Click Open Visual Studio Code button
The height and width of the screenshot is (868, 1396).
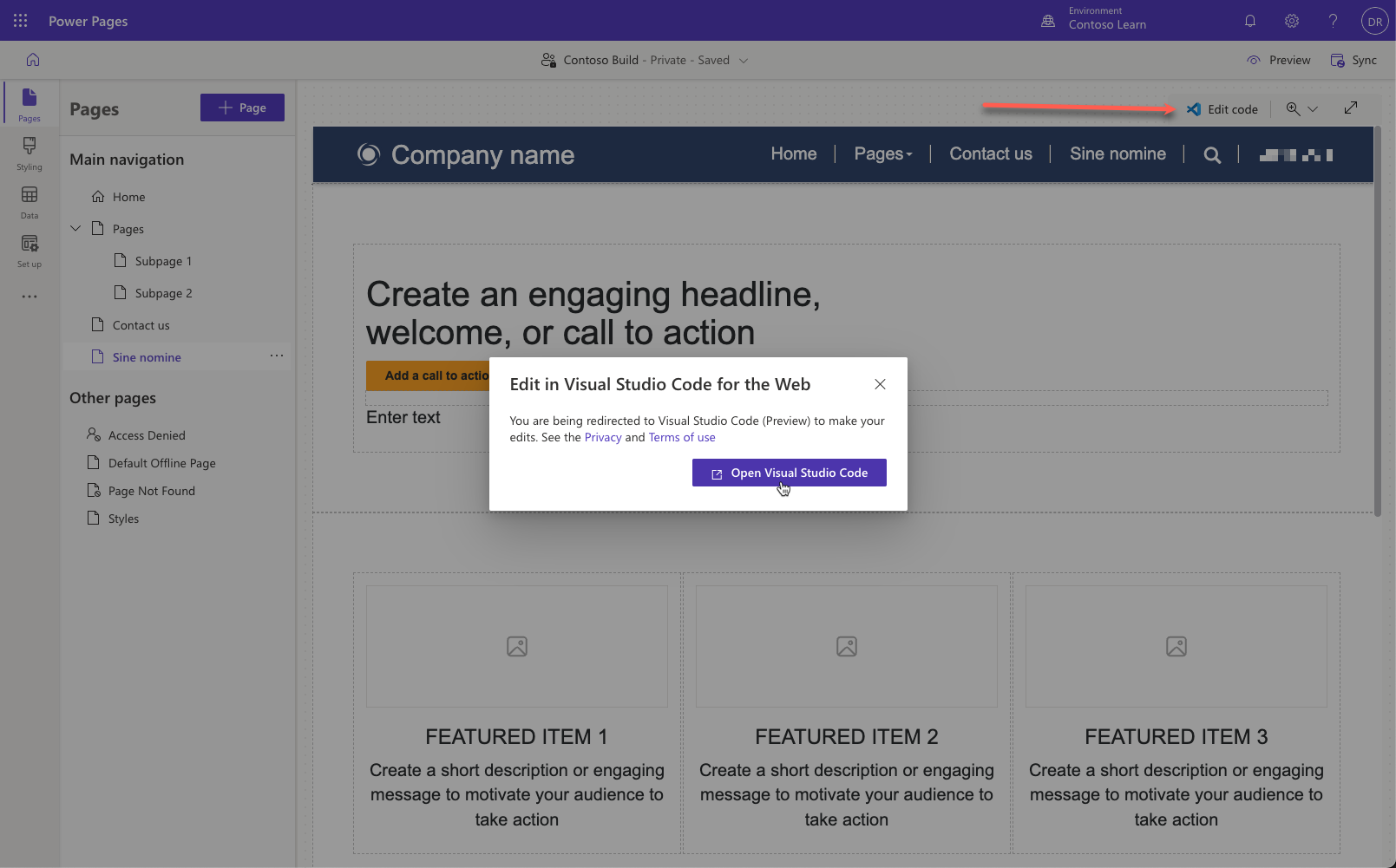pos(789,473)
